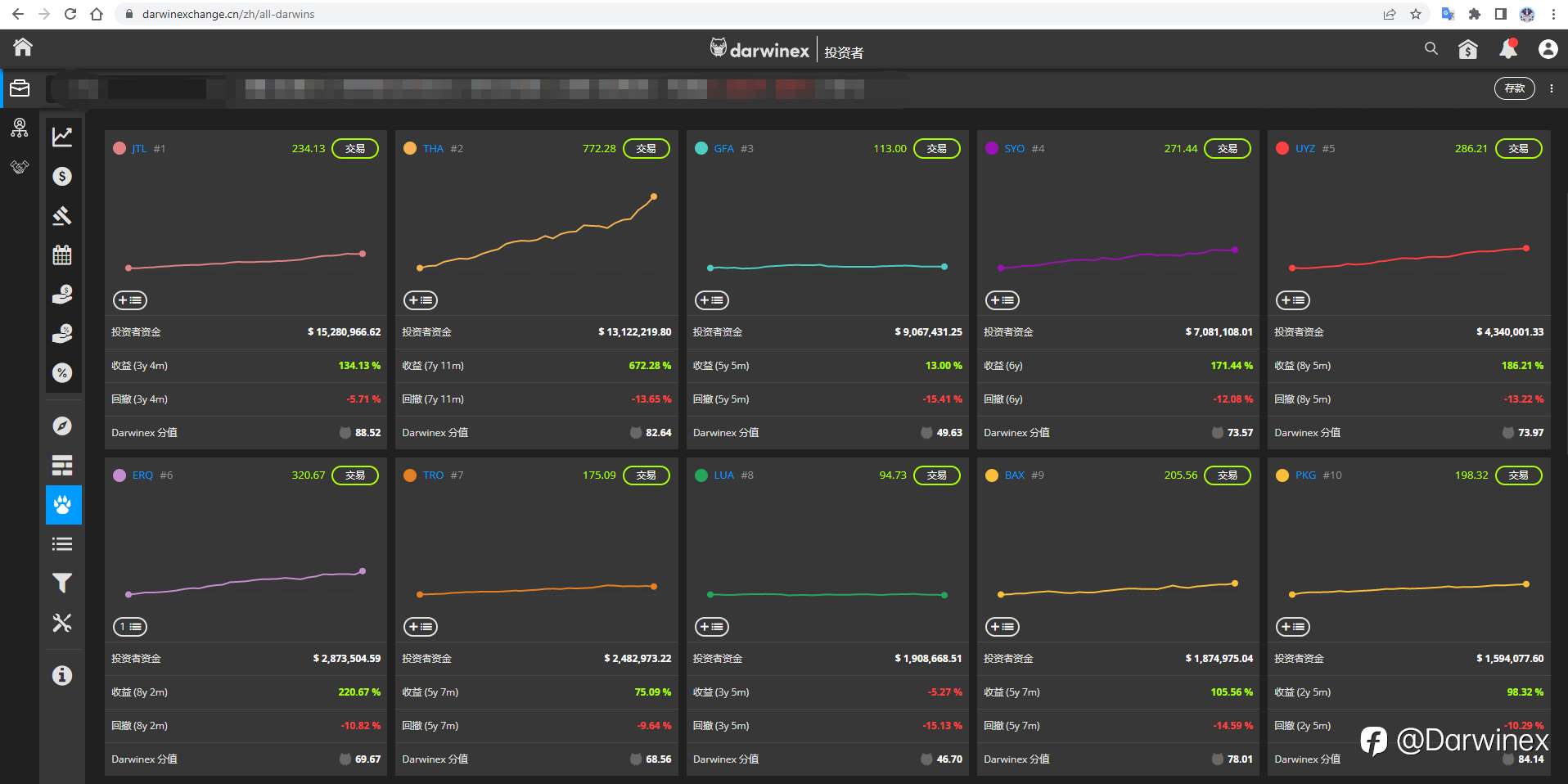The height and width of the screenshot is (784, 1568).
Task: Select the highlighted paw DARWINs icon
Action: pyautogui.click(x=63, y=505)
